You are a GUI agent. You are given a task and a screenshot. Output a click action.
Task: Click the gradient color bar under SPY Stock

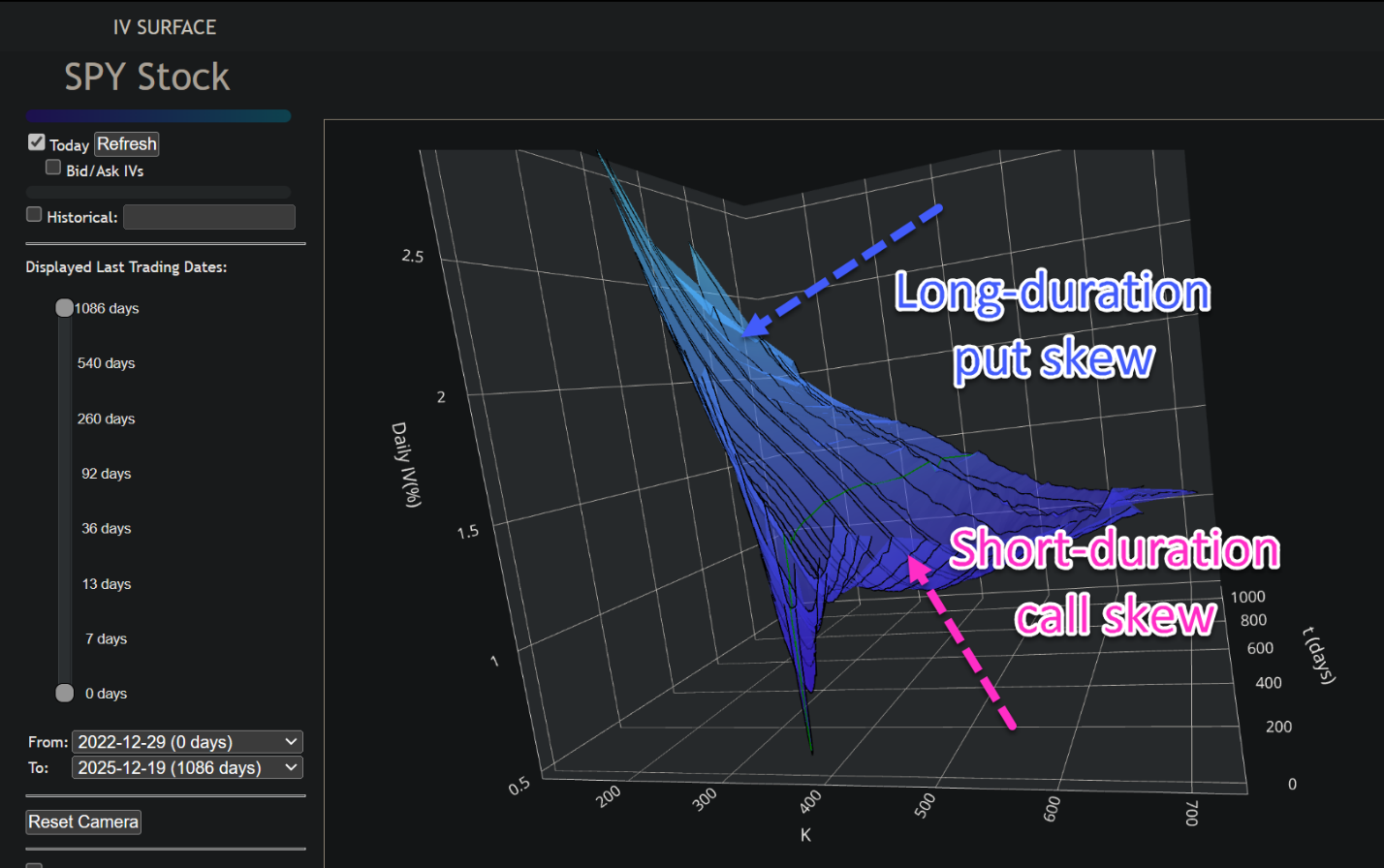click(158, 115)
